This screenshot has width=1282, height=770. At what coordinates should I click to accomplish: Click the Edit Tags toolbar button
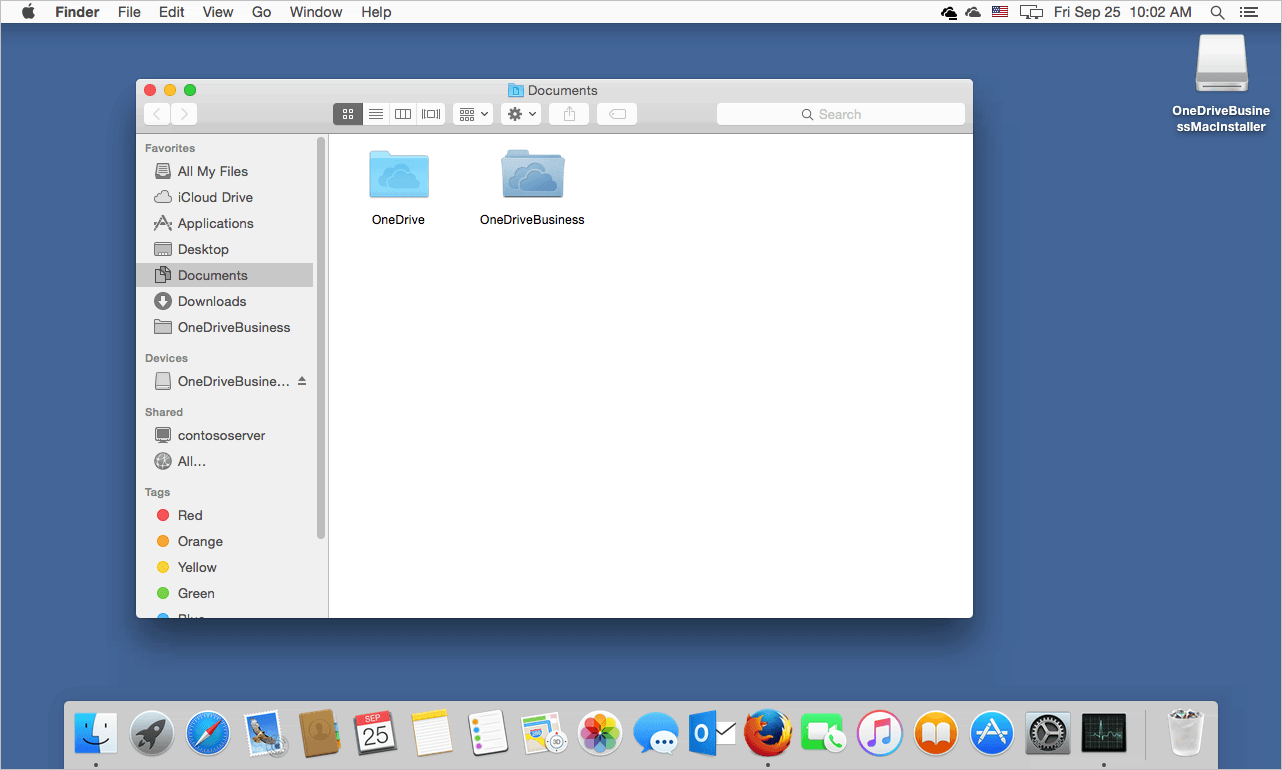click(617, 114)
